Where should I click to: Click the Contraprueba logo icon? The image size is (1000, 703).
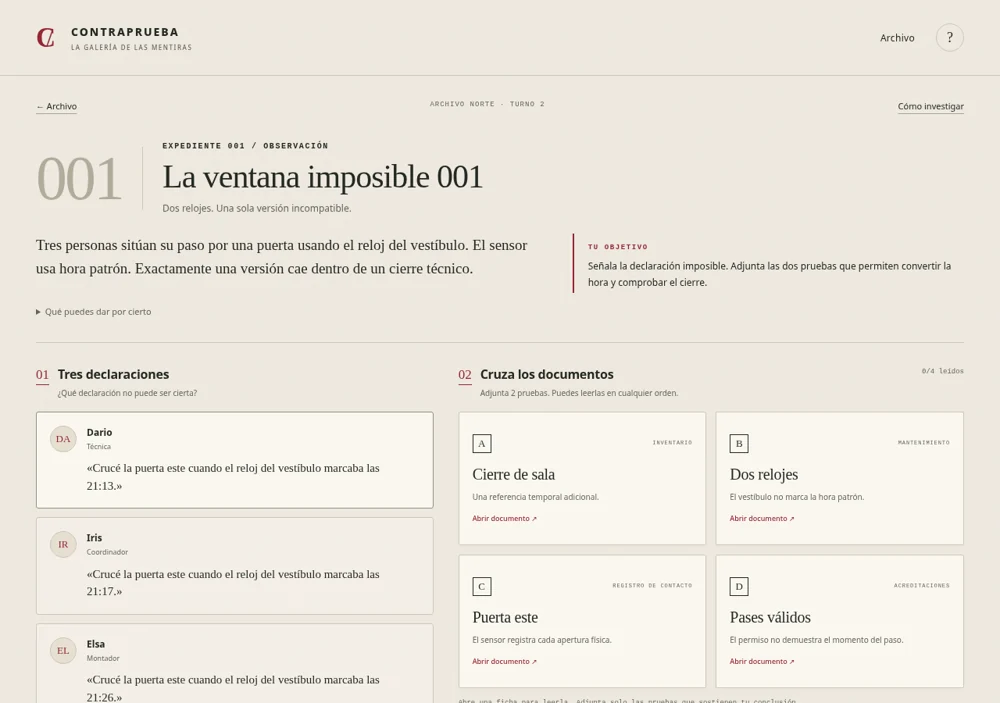45,38
